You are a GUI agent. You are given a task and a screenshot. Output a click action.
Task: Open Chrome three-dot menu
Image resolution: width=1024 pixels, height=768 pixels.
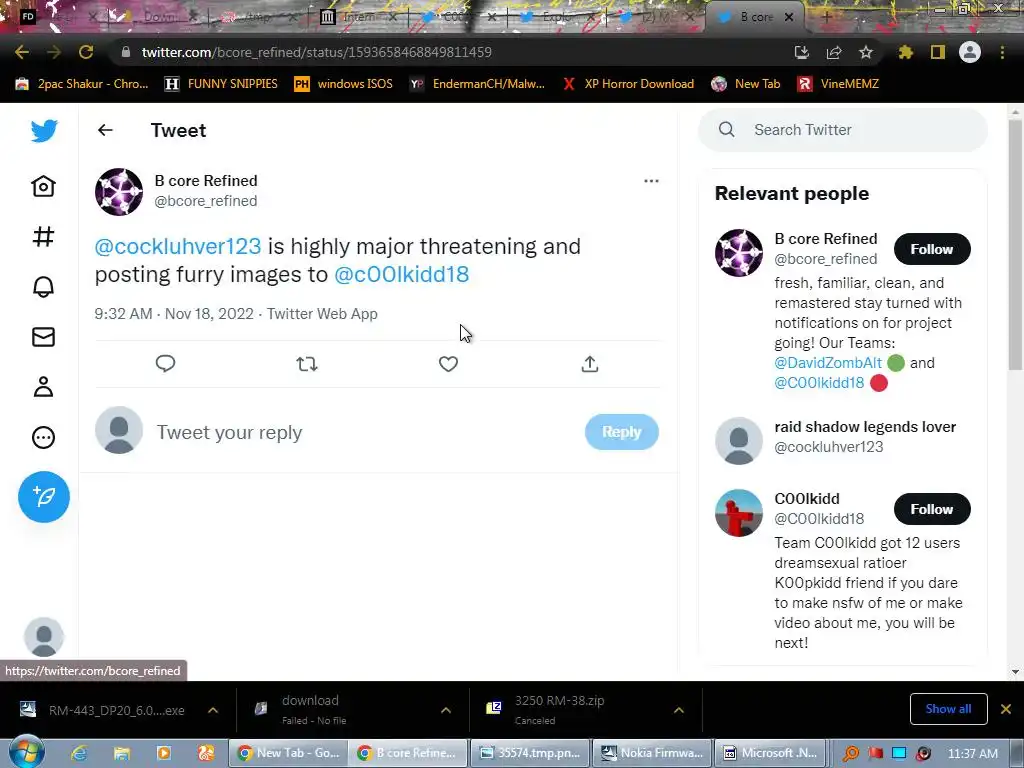1002,52
